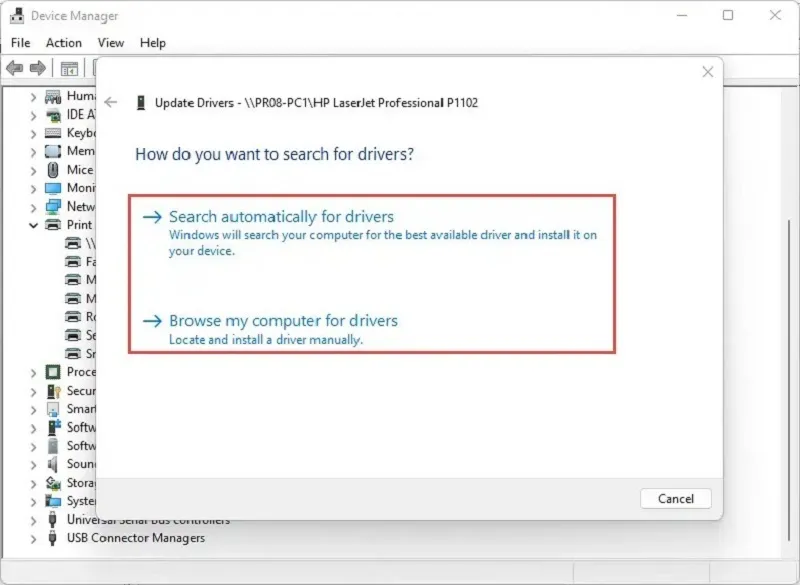Viewport: 800px width, 585px height.
Task: Expand the Smart card readers node
Action: point(33,410)
